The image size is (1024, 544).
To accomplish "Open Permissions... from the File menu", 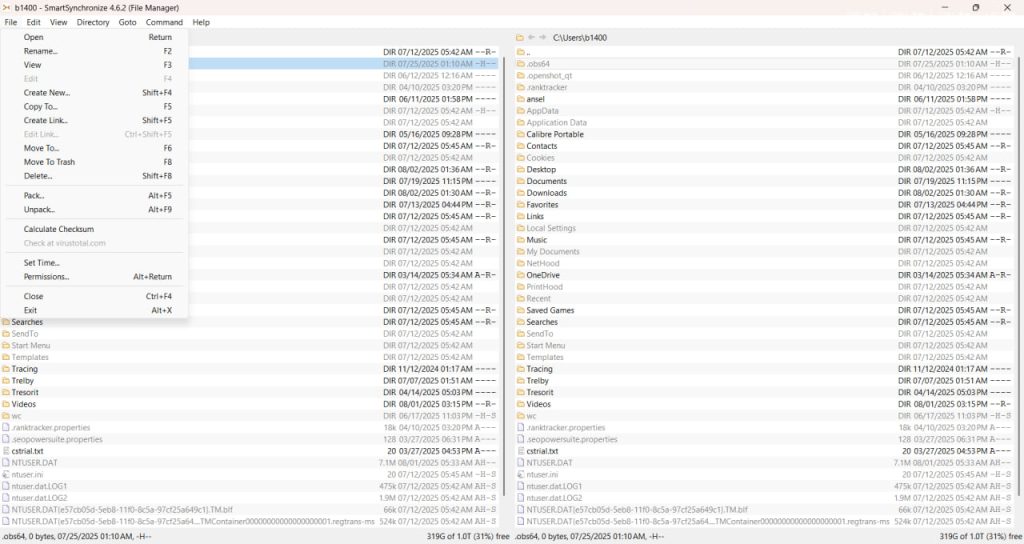I will pyautogui.click(x=94, y=277).
